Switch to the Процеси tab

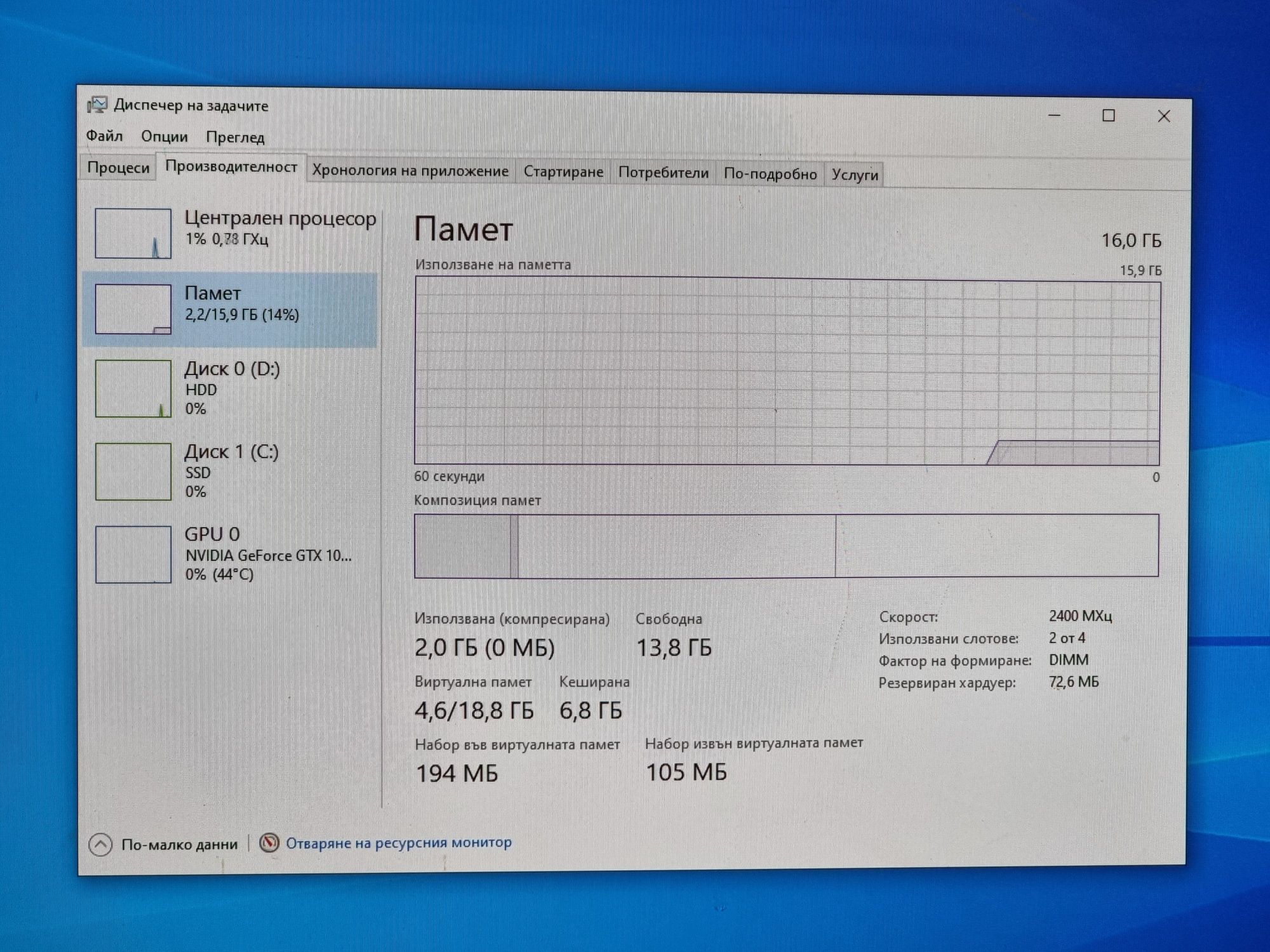pyautogui.click(x=118, y=168)
